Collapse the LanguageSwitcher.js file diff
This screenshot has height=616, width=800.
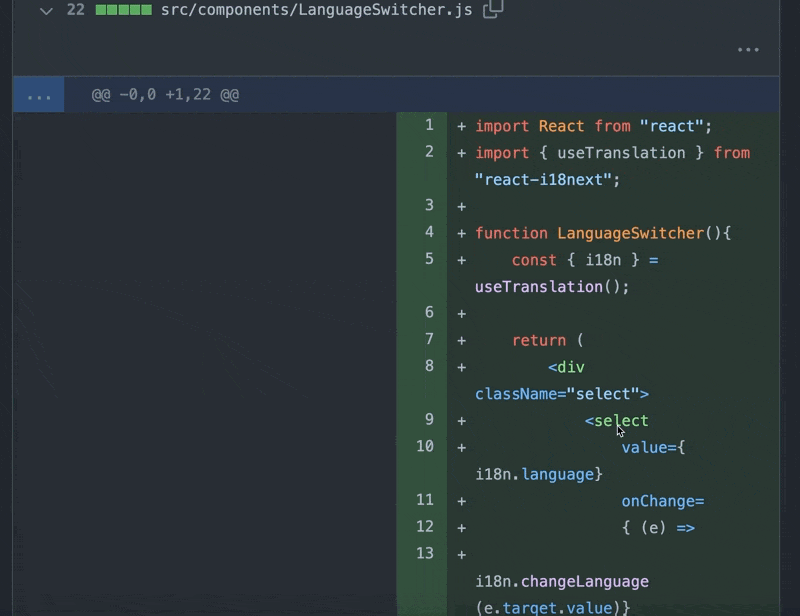pos(45,10)
